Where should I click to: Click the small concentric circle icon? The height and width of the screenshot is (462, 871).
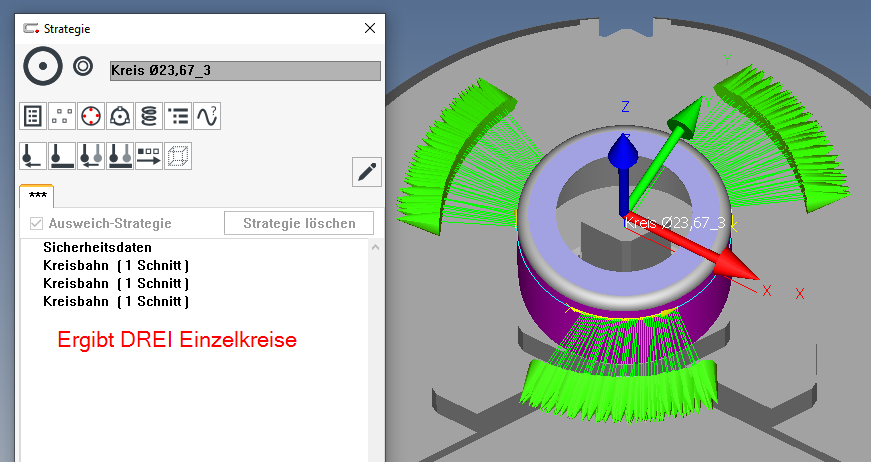tap(83, 68)
